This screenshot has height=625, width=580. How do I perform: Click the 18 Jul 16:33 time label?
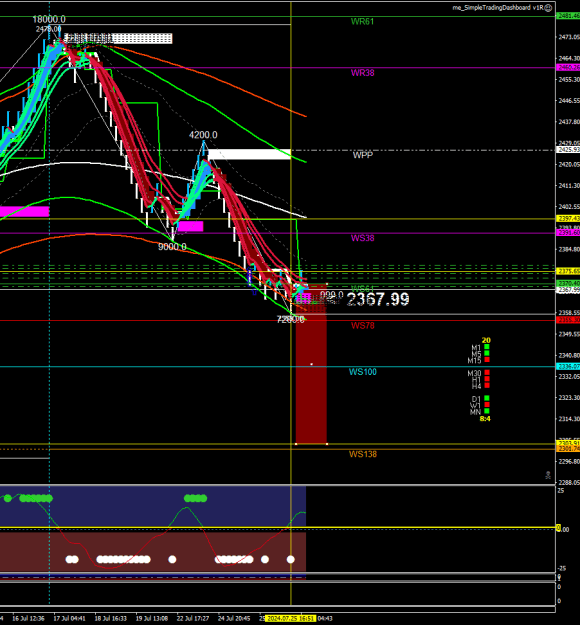(x=110, y=619)
